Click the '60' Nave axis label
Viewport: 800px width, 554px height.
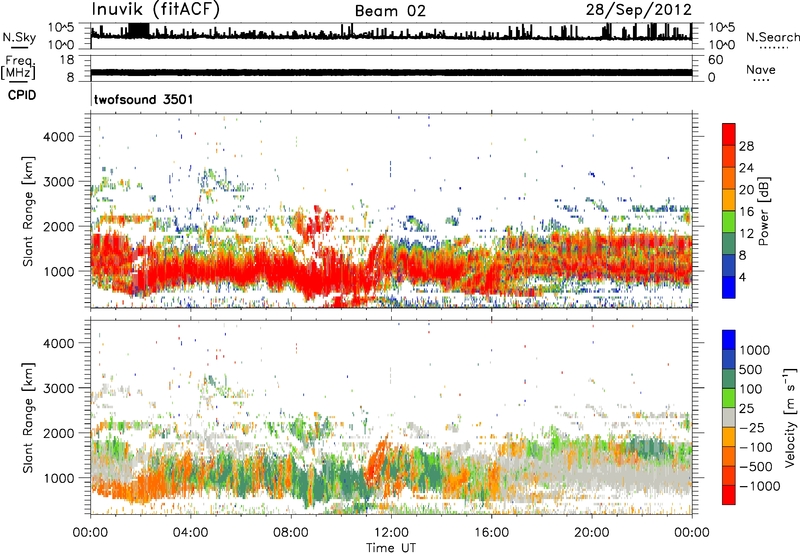click(x=716, y=60)
